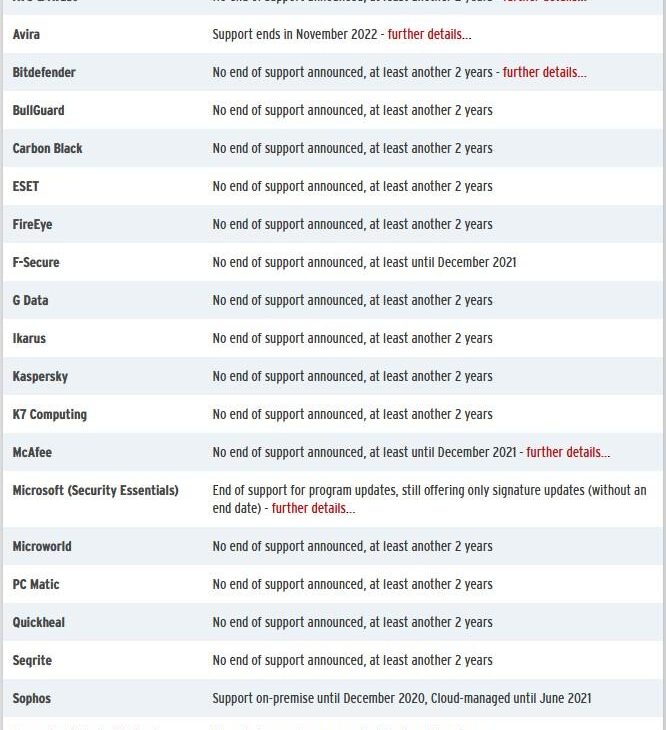Screen dimensions: 666x730
Task: Click the PC Matic vendor name
Action: point(36,584)
